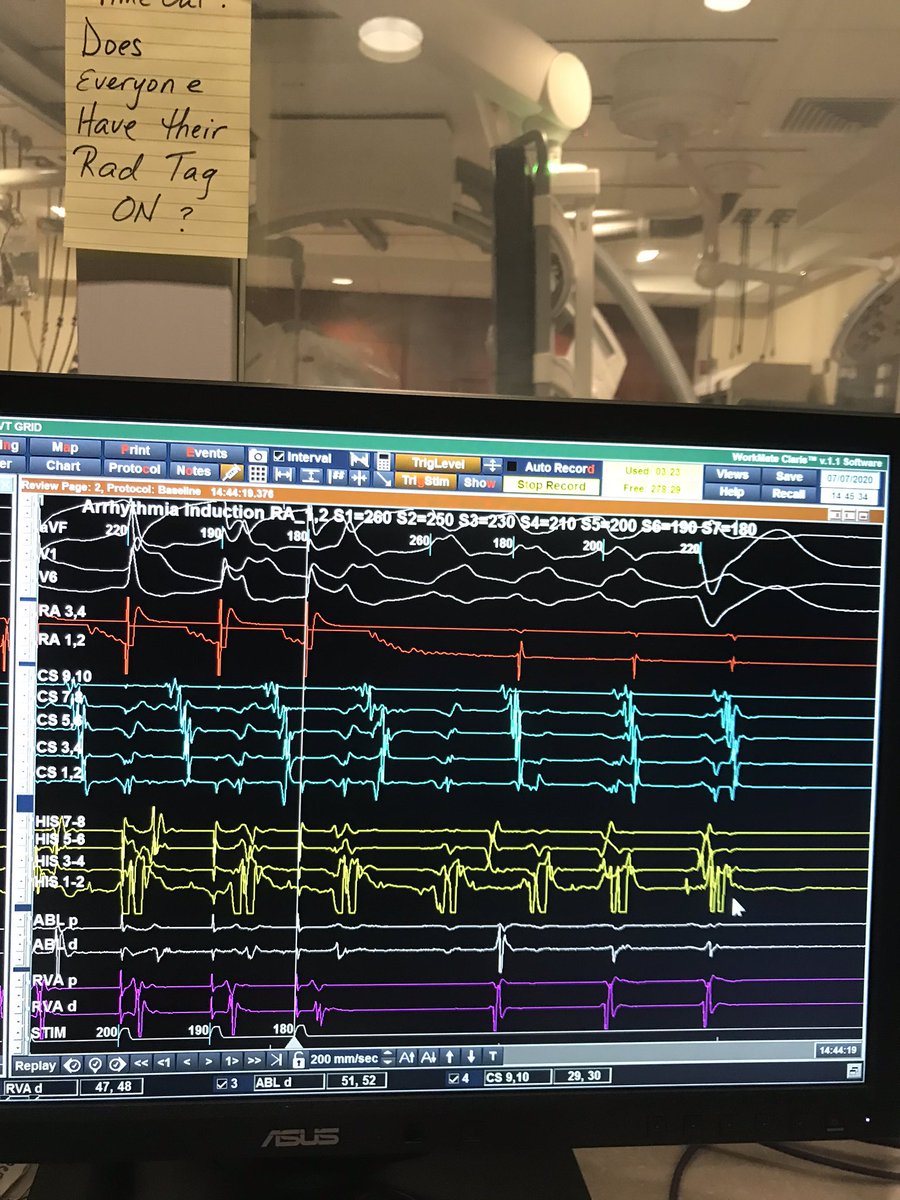
Task: Click the small panel icon at bottom-right corner
Action: pyautogui.click(x=853, y=1070)
